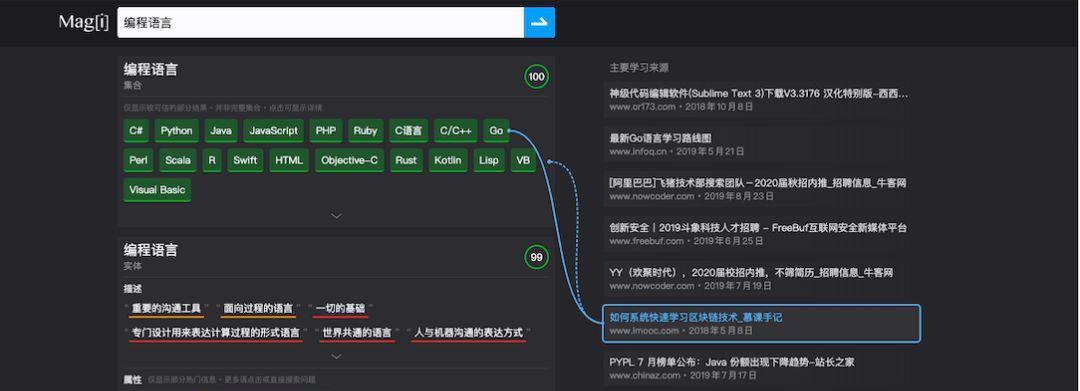Click the 编程语言 实体 card title
Viewport: 1080px width, 391px height.
tap(150, 250)
